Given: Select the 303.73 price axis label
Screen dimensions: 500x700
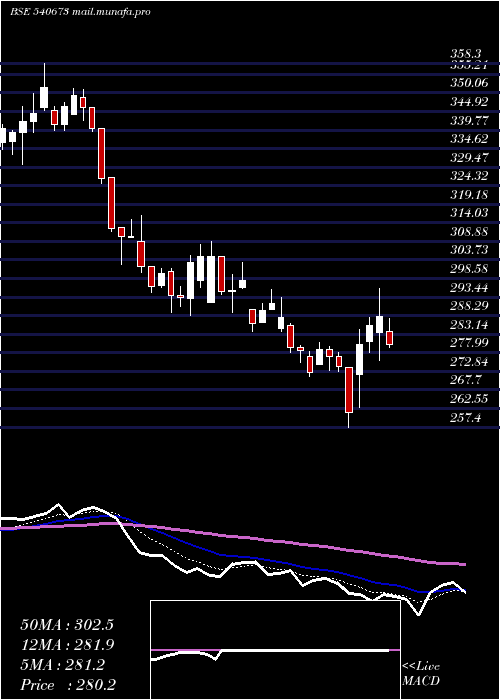Looking at the screenshot, I should tap(468, 250).
